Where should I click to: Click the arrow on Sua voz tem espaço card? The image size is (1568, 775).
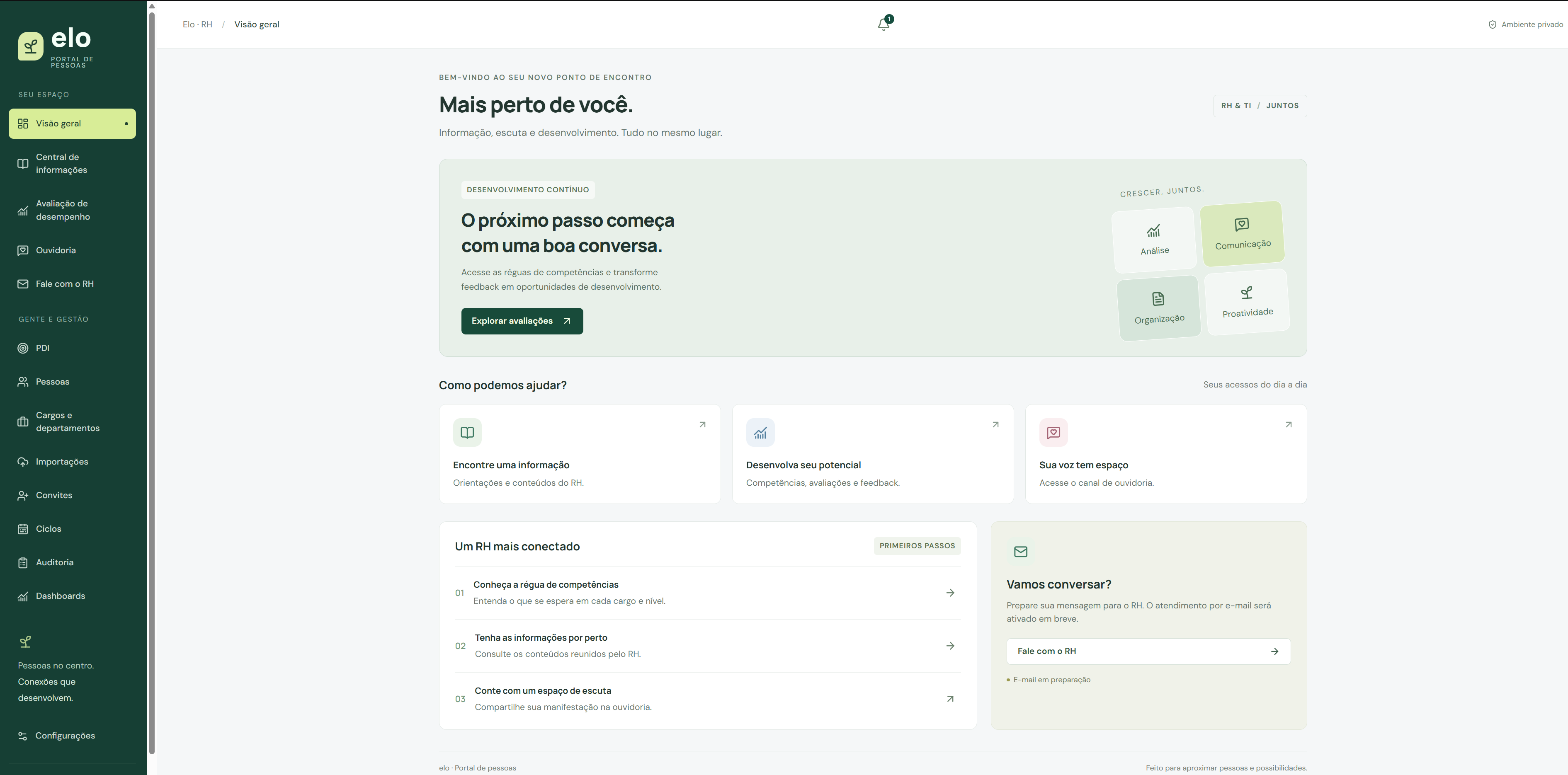pos(1288,425)
